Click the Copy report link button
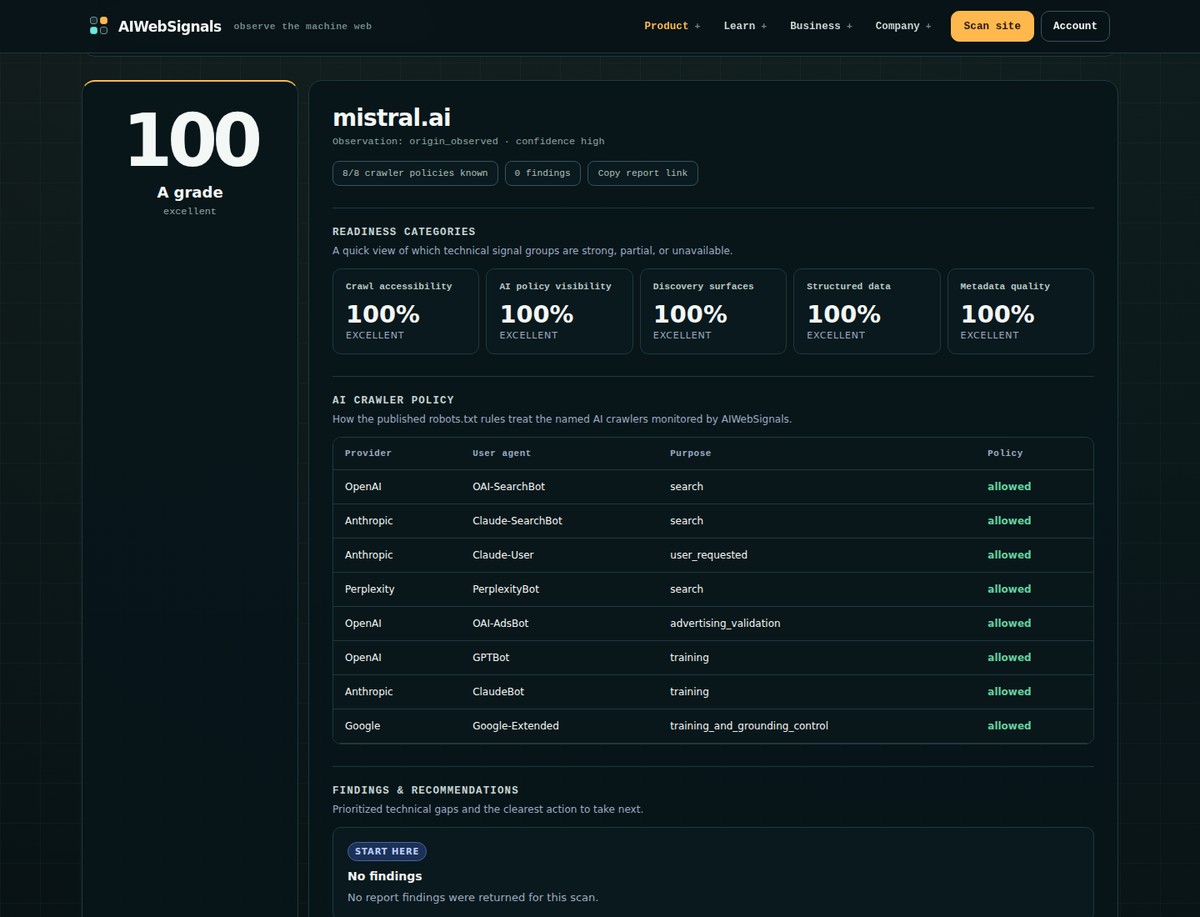 point(643,173)
